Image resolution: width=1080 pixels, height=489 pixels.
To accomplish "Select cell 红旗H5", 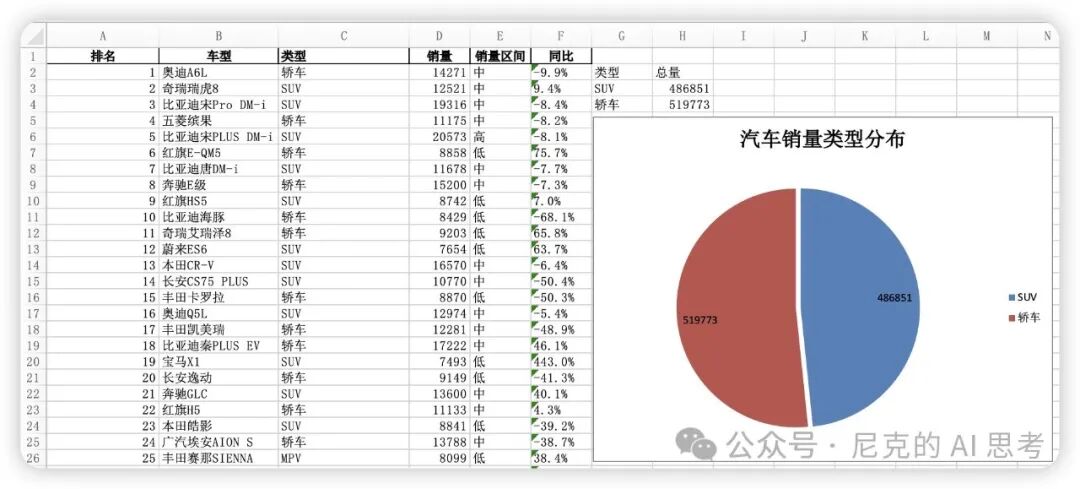I will (218, 410).
